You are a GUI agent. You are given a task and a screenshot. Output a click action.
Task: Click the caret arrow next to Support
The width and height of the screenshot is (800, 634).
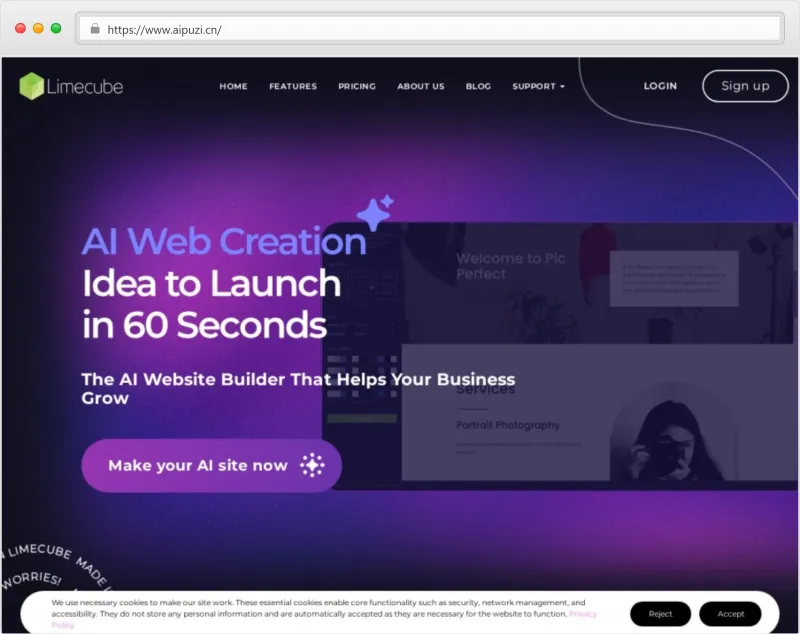coord(562,87)
